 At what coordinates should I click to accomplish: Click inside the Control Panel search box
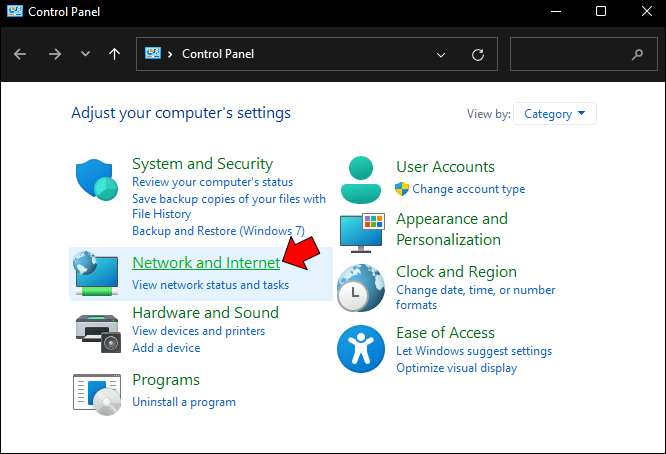(x=570, y=54)
